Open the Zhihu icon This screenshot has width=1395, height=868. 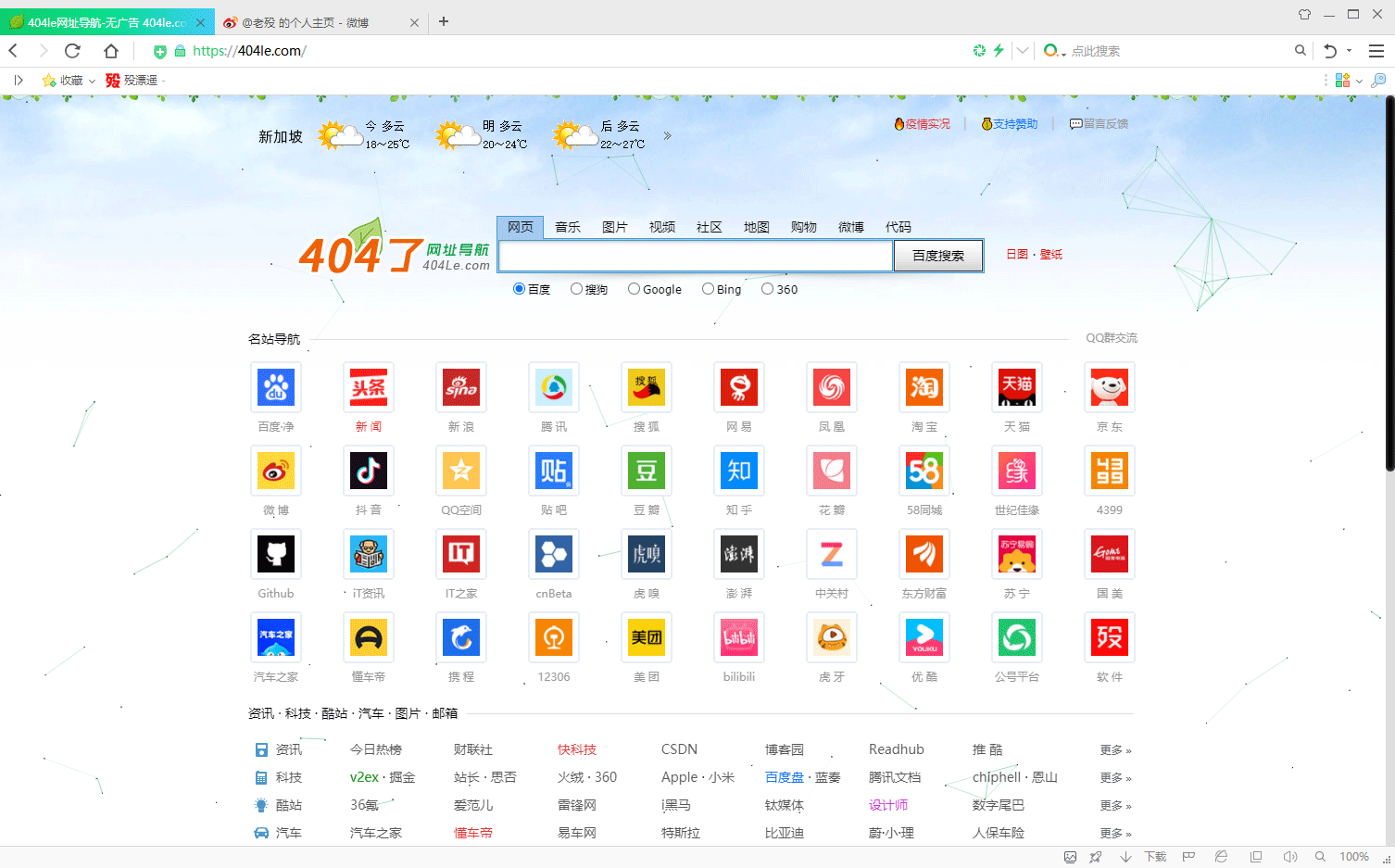(x=739, y=471)
